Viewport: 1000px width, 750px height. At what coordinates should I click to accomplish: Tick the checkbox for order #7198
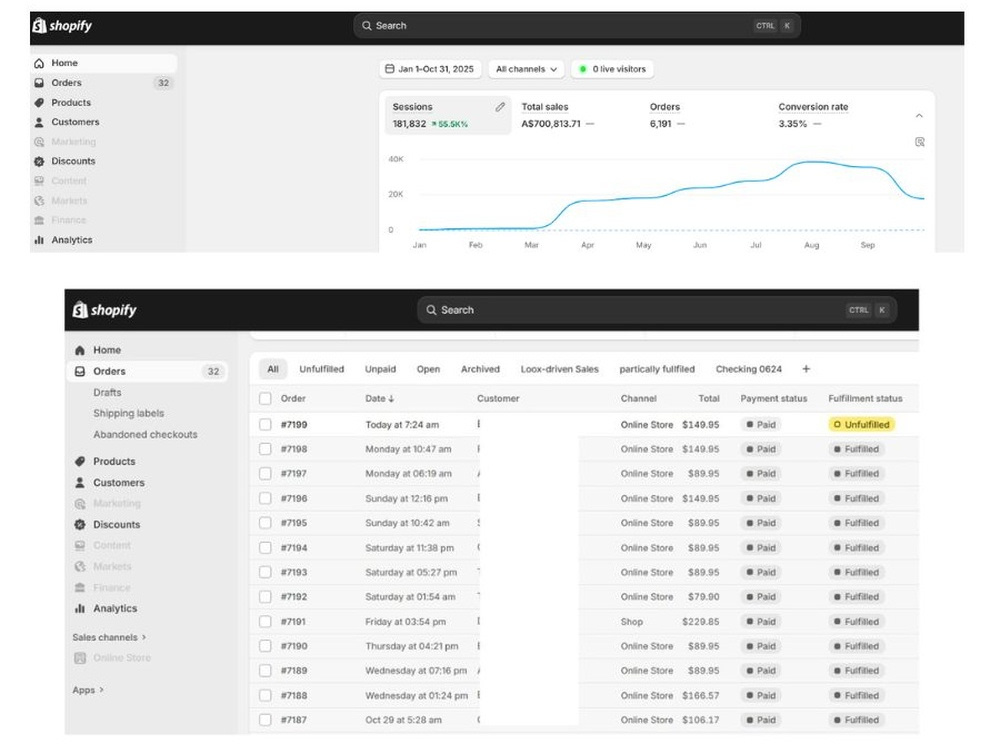click(265, 449)
